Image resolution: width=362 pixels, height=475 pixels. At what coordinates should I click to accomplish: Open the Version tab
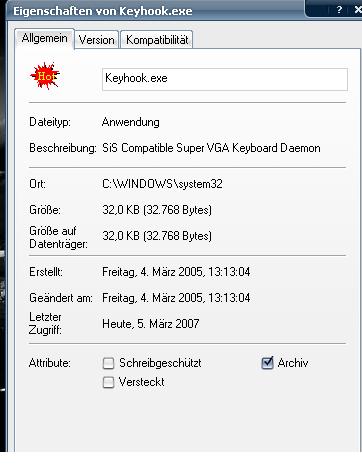[96, 40]
